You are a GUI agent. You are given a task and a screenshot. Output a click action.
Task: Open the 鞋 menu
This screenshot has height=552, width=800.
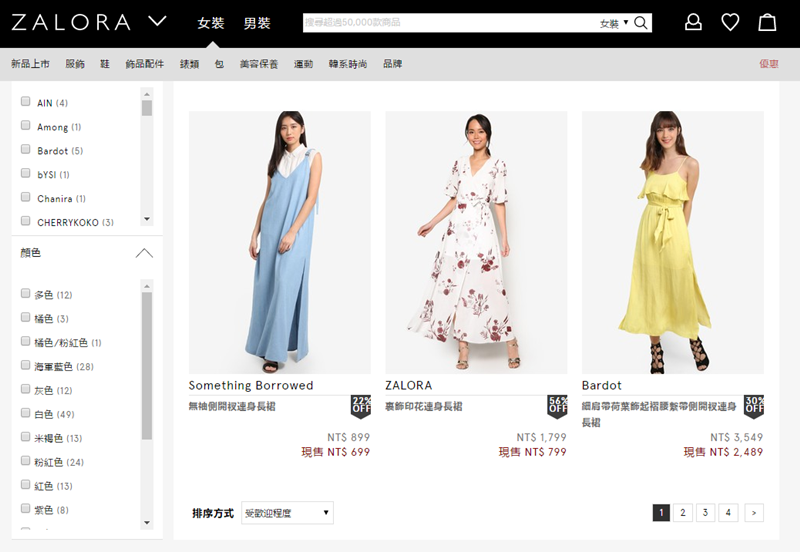pyautogui.click(x=105, y=64)
